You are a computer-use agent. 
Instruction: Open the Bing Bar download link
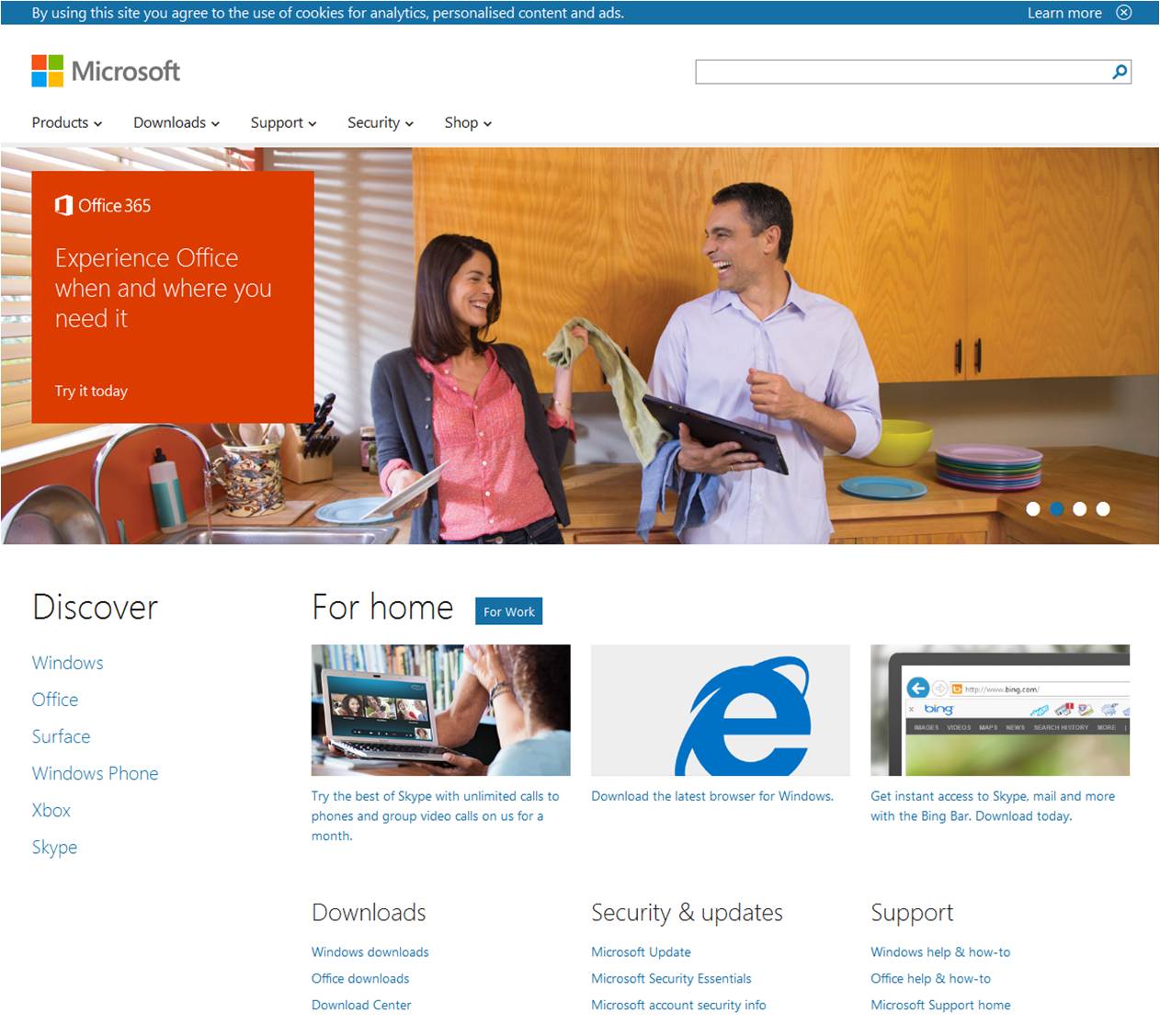(x=993, y=806)
